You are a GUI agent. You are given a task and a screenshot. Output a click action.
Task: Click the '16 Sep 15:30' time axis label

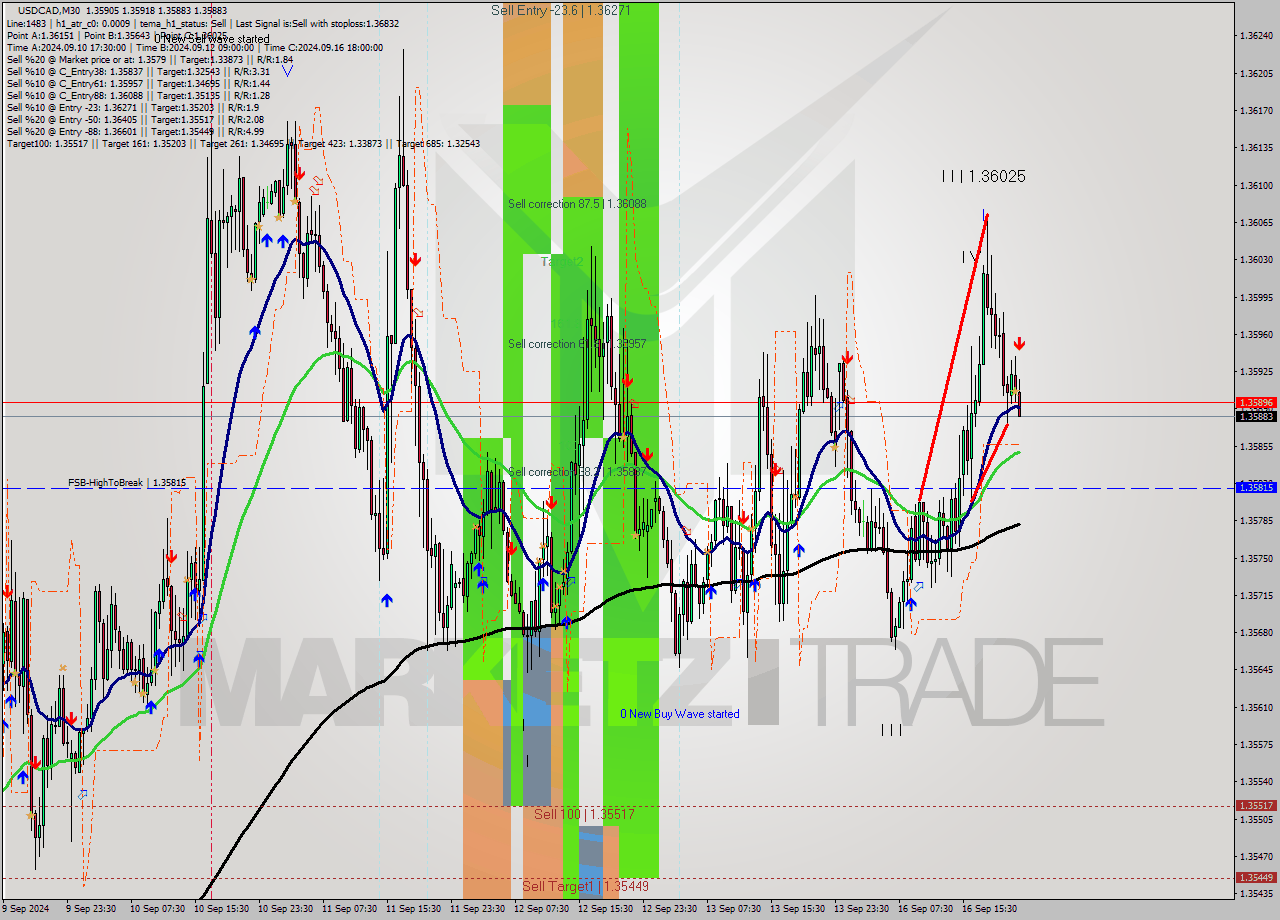989,909
